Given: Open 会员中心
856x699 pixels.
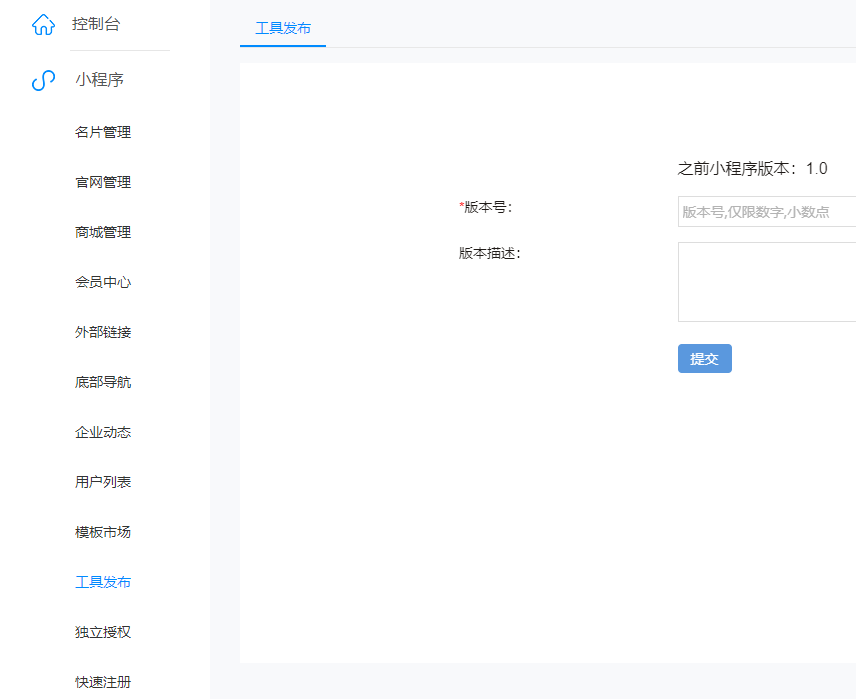Looking at the screenshot, I should pyautogui.click(x=103, y=282).
